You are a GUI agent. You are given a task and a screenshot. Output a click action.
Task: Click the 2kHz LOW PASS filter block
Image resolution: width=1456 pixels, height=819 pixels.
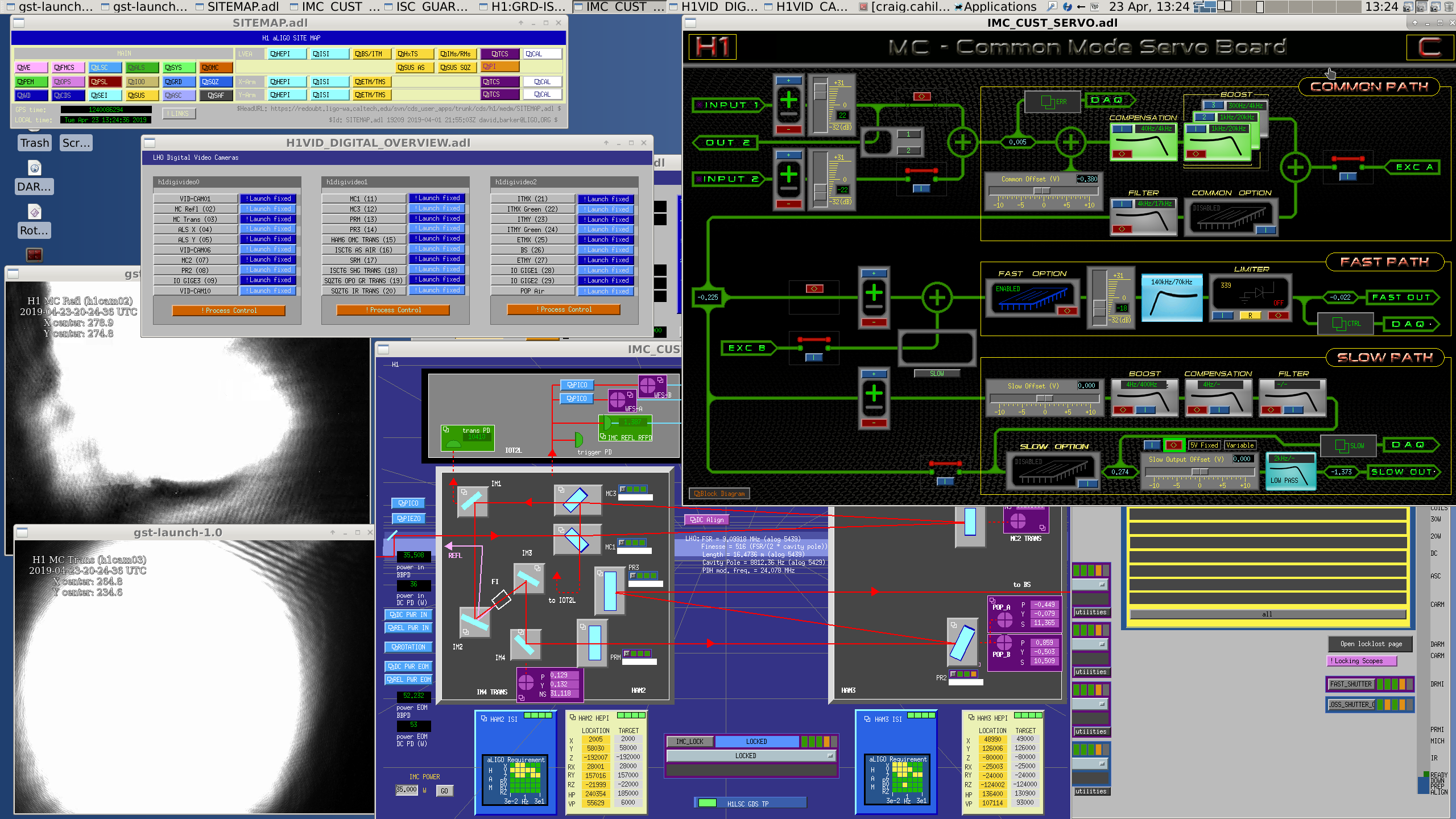point(1291,470)
